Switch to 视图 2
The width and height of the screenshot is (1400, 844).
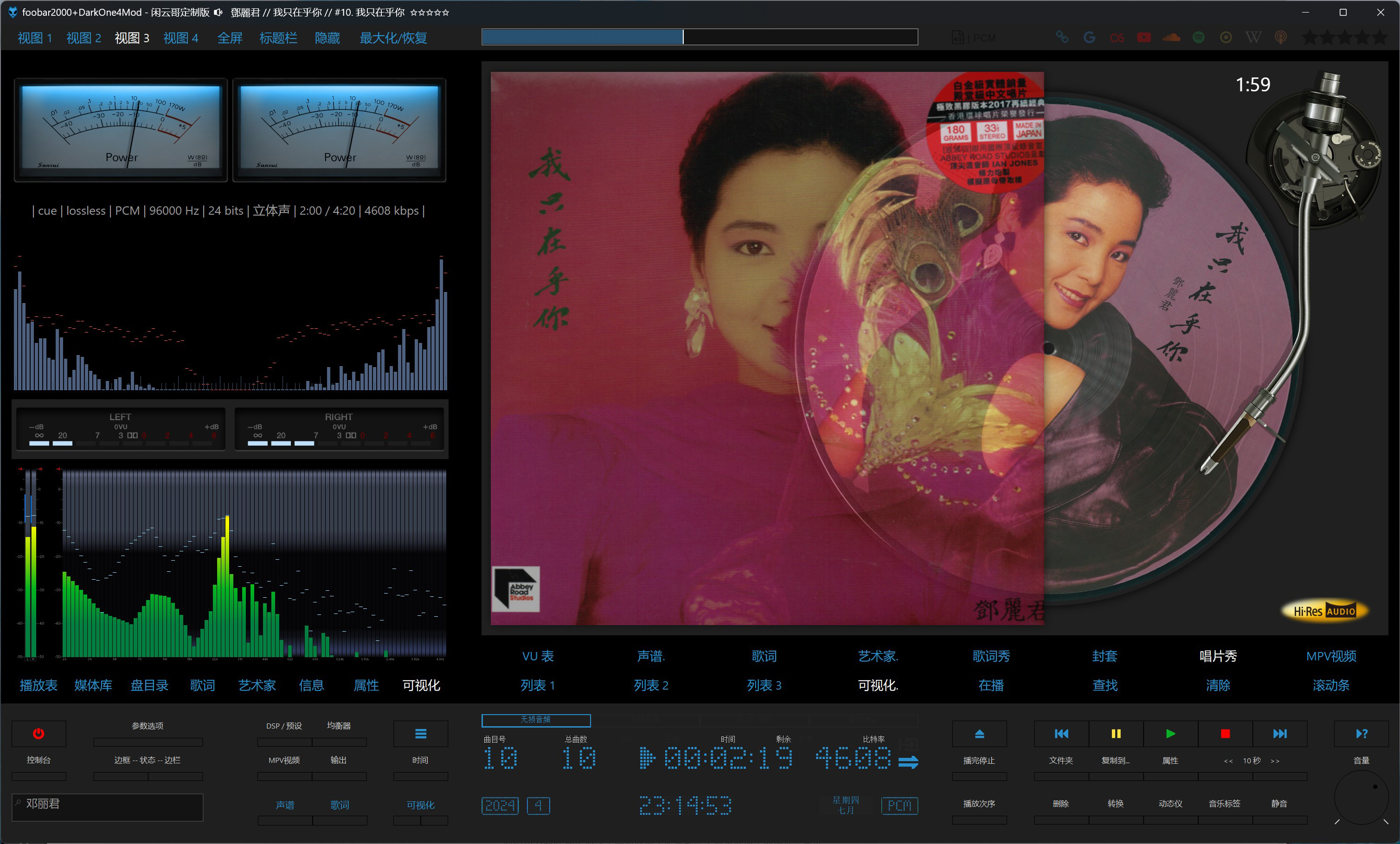point(83,38)
